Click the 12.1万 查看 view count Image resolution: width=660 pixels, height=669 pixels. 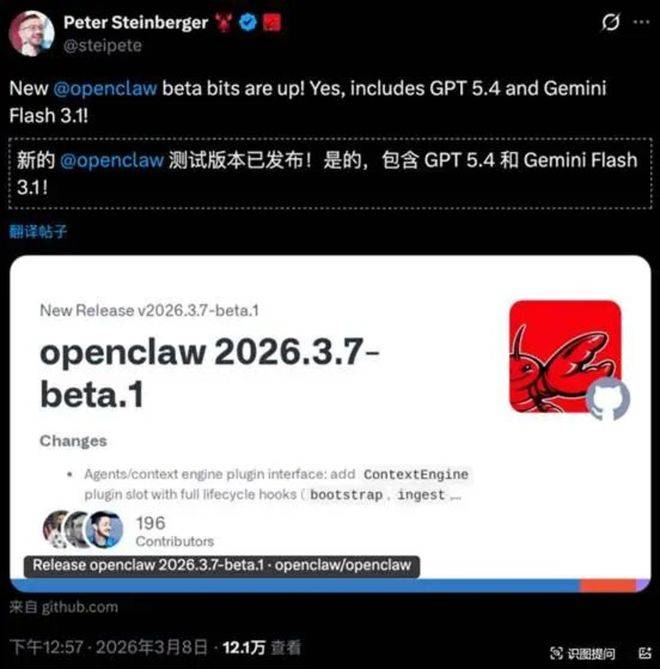262,647
